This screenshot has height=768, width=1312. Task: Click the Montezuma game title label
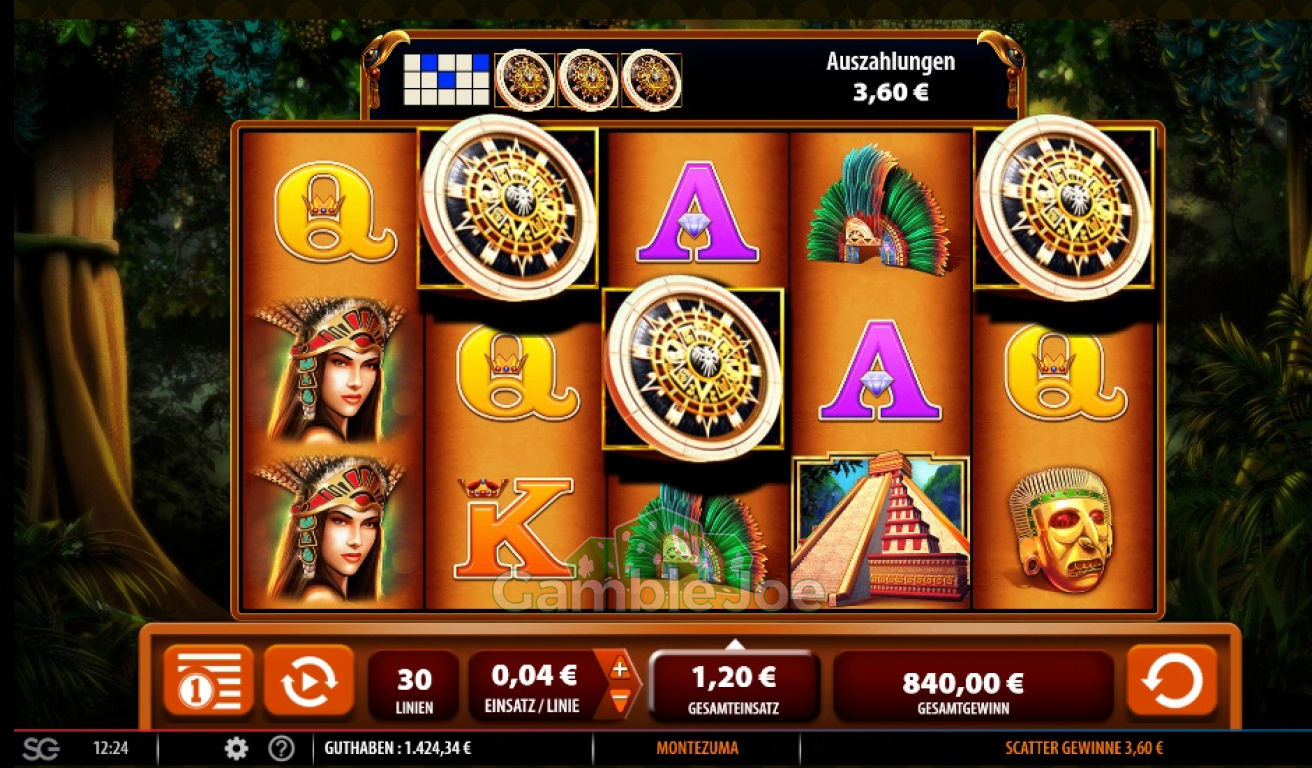[697, 748]
